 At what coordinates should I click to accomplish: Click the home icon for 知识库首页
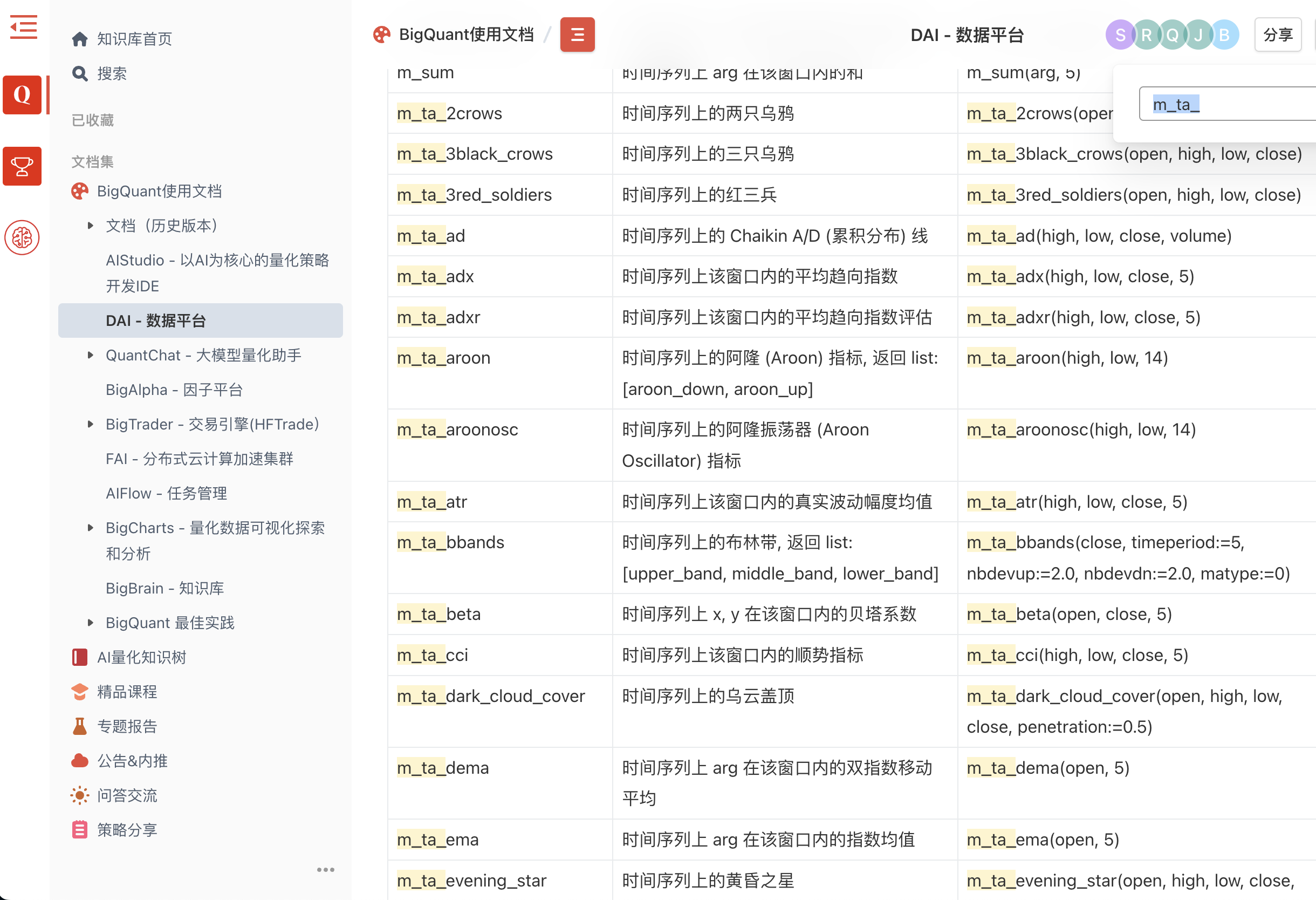pos(80,39)
